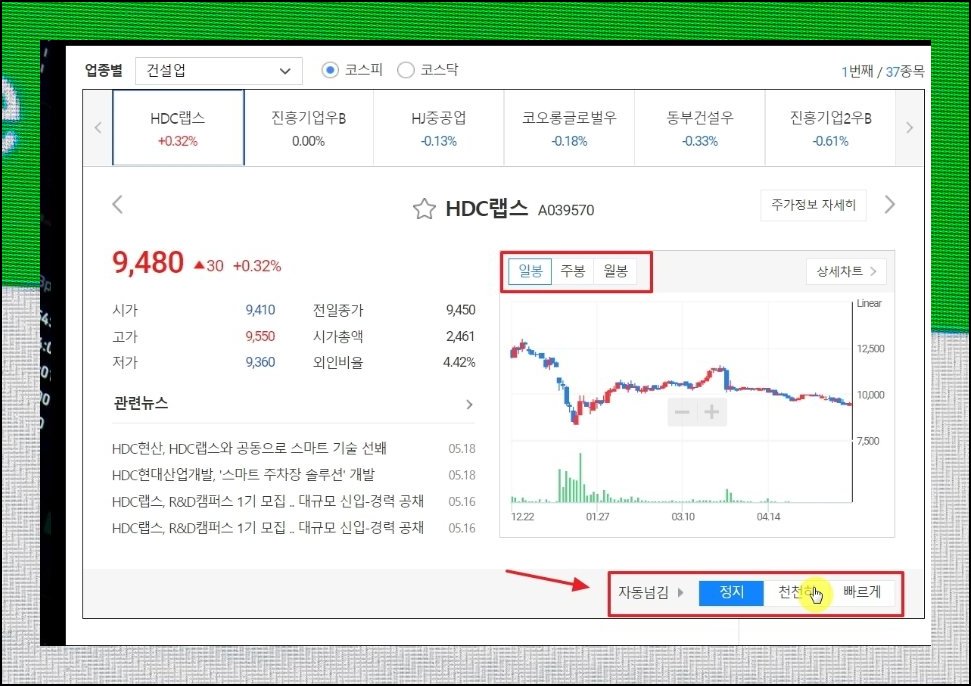Screen dimensions: 971x686
Task: Open the 상세차트 detailed chart
Action: click(846, 271)
